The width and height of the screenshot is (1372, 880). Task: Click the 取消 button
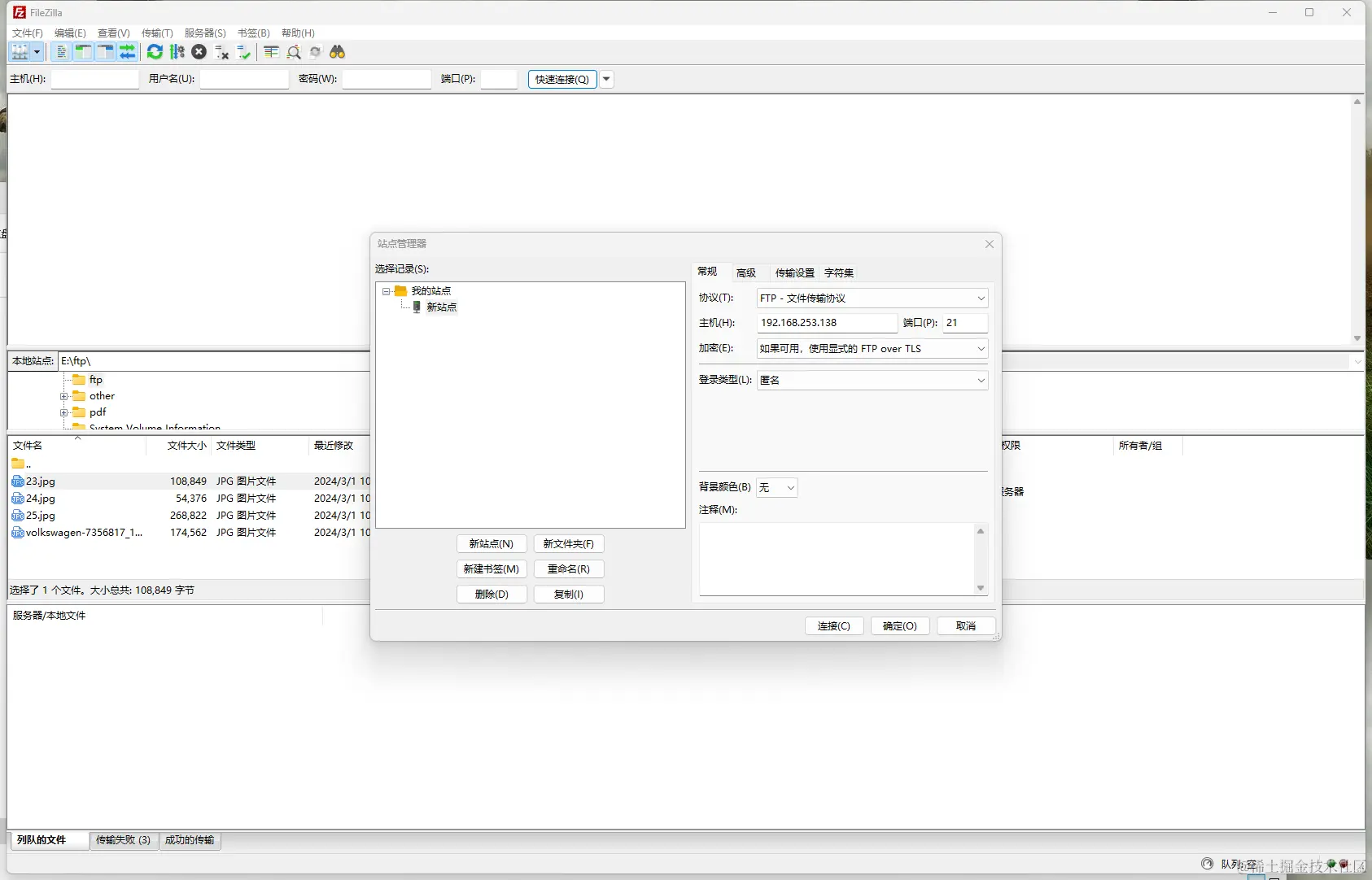966,626
